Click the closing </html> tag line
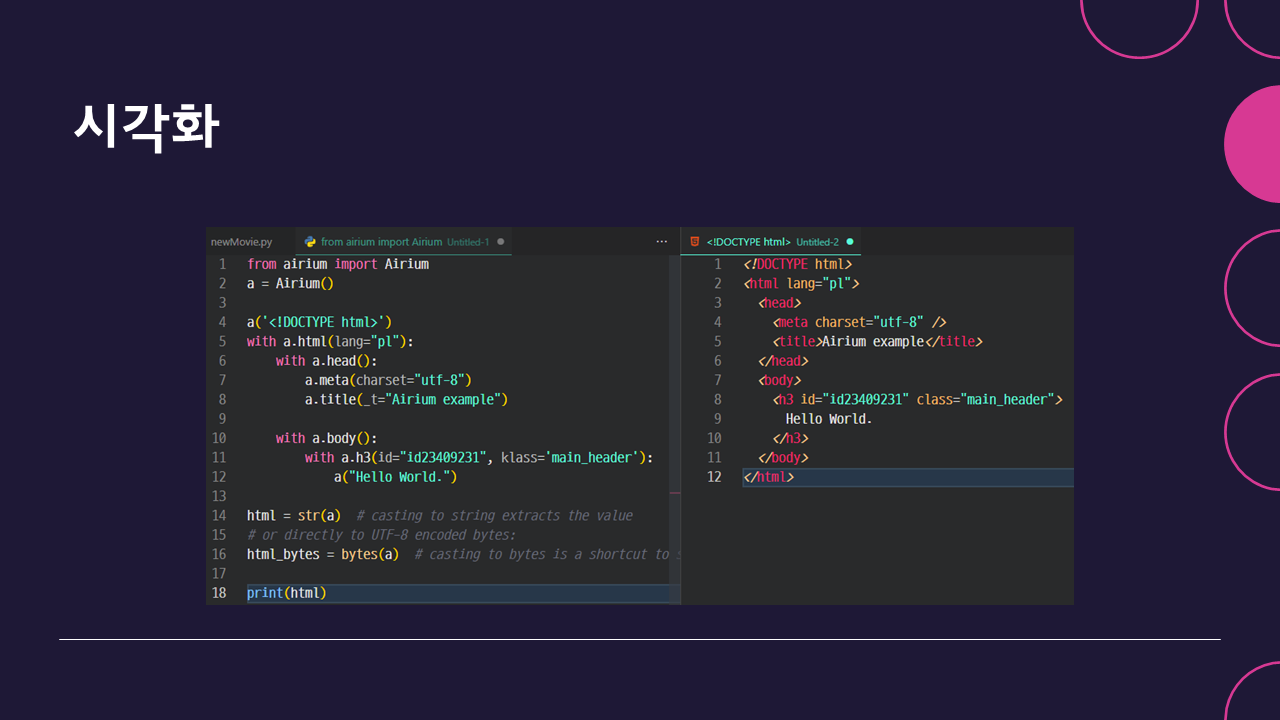1280x720 pixels. (768, 477)
